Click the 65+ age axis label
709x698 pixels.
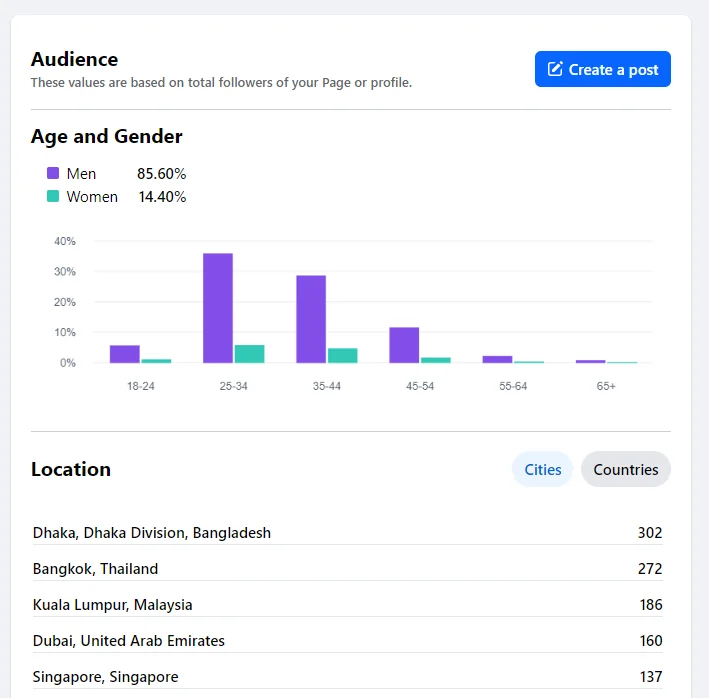click(x=606, y=386)
